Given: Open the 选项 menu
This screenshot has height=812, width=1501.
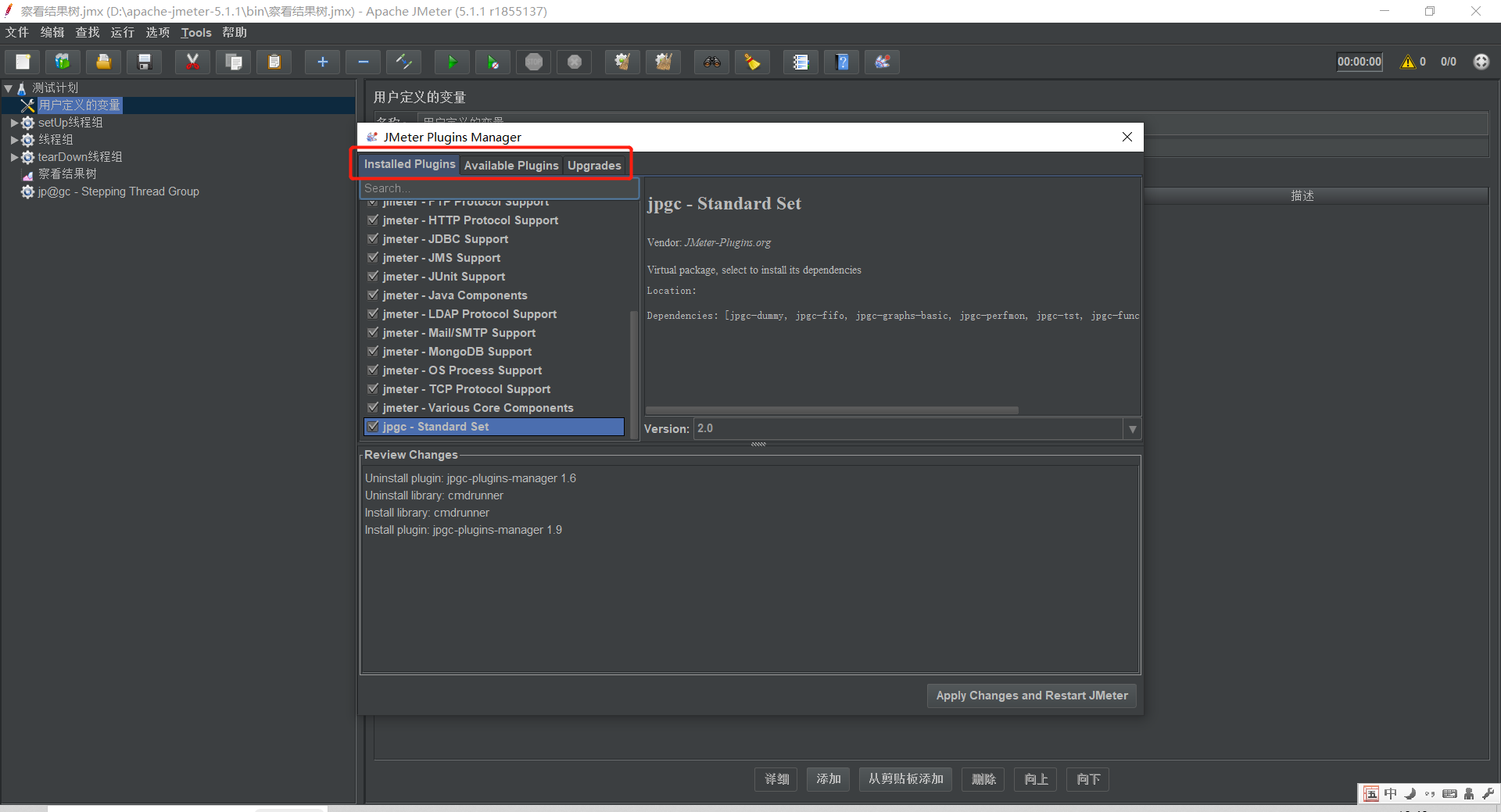Looking at the screenshot, I should point(158,33).
